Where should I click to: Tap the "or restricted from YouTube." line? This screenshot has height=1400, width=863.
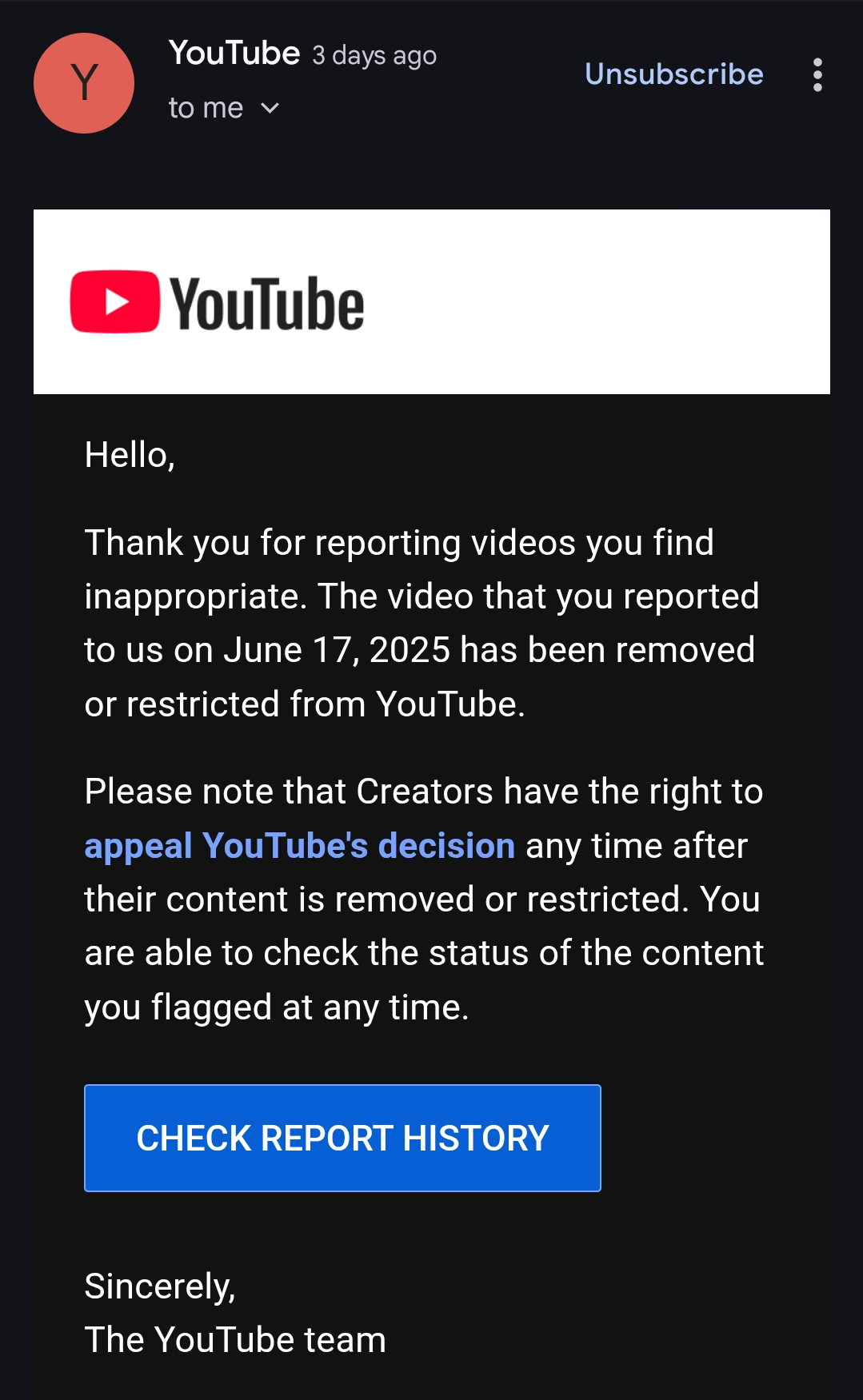[x=305, y=704]
